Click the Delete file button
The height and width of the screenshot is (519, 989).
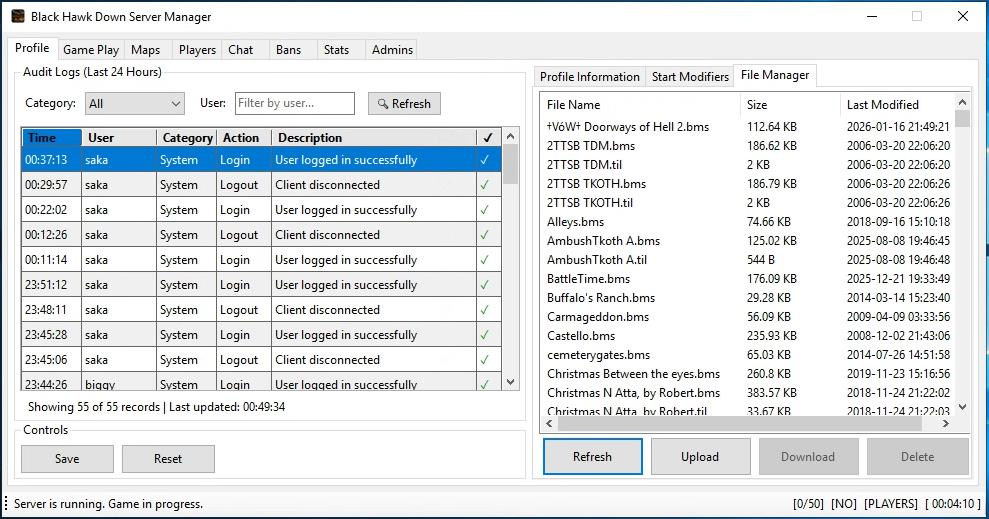point(918,457)
